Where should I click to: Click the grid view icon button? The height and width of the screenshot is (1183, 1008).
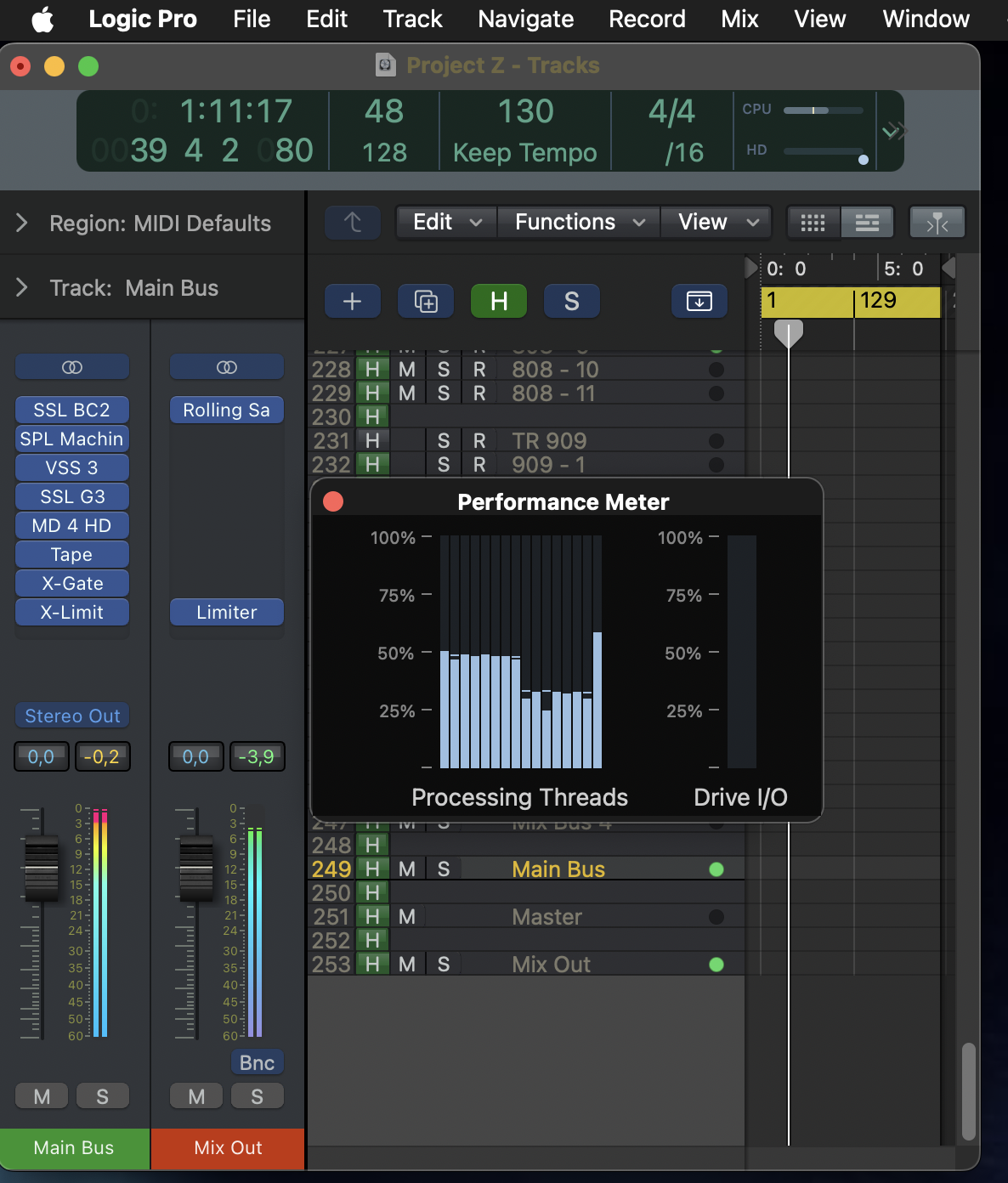(813, 223)
